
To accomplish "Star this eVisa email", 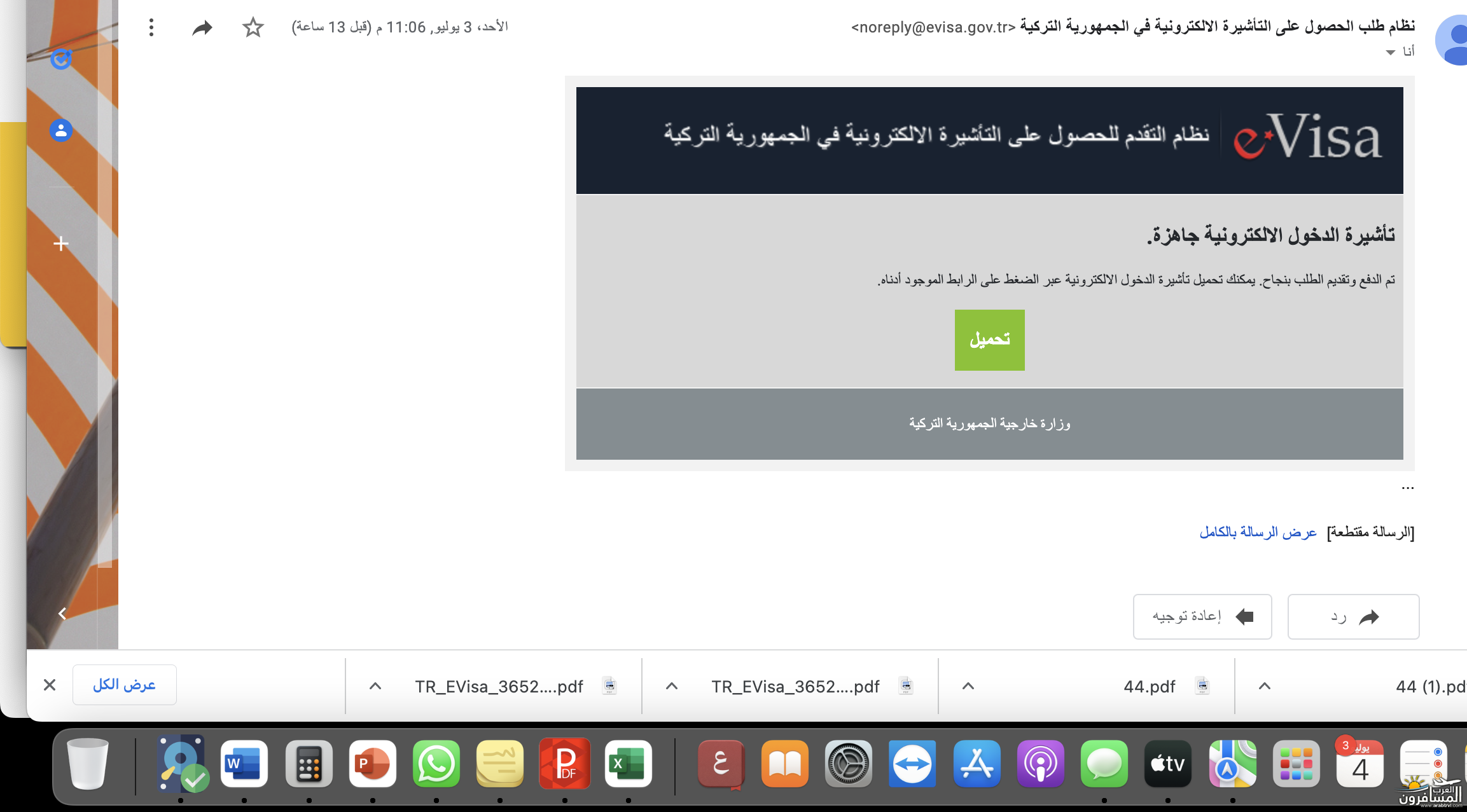I will [253, 27].
